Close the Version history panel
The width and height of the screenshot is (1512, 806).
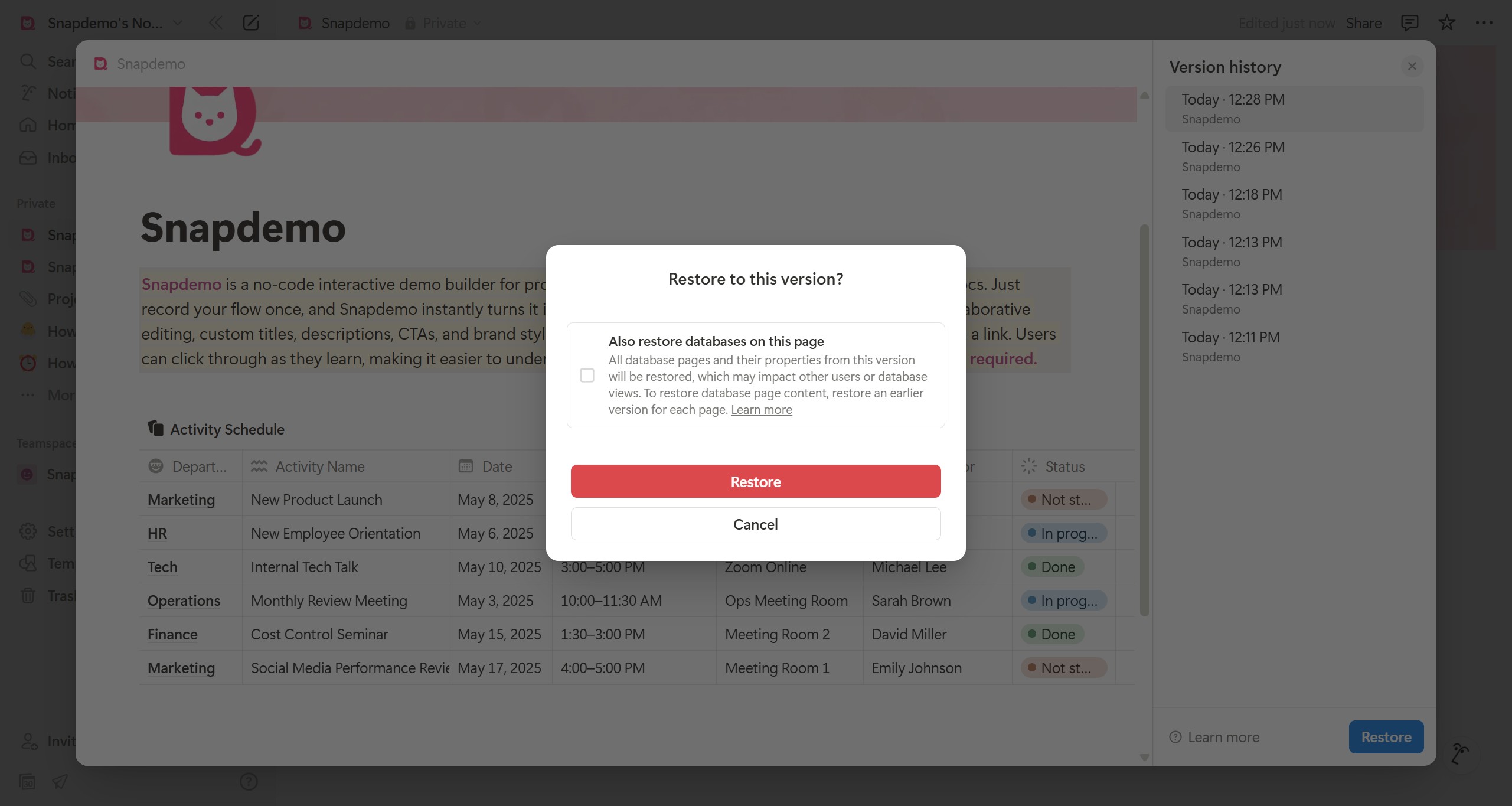[x=1412, y=67]
